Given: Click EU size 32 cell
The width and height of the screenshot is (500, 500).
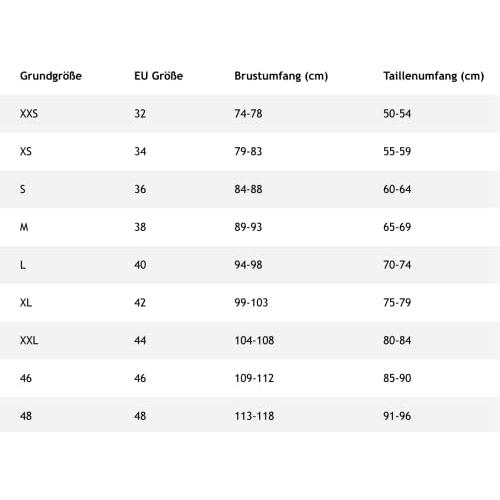Looking at the screenshot, I should tap(140, 114).
